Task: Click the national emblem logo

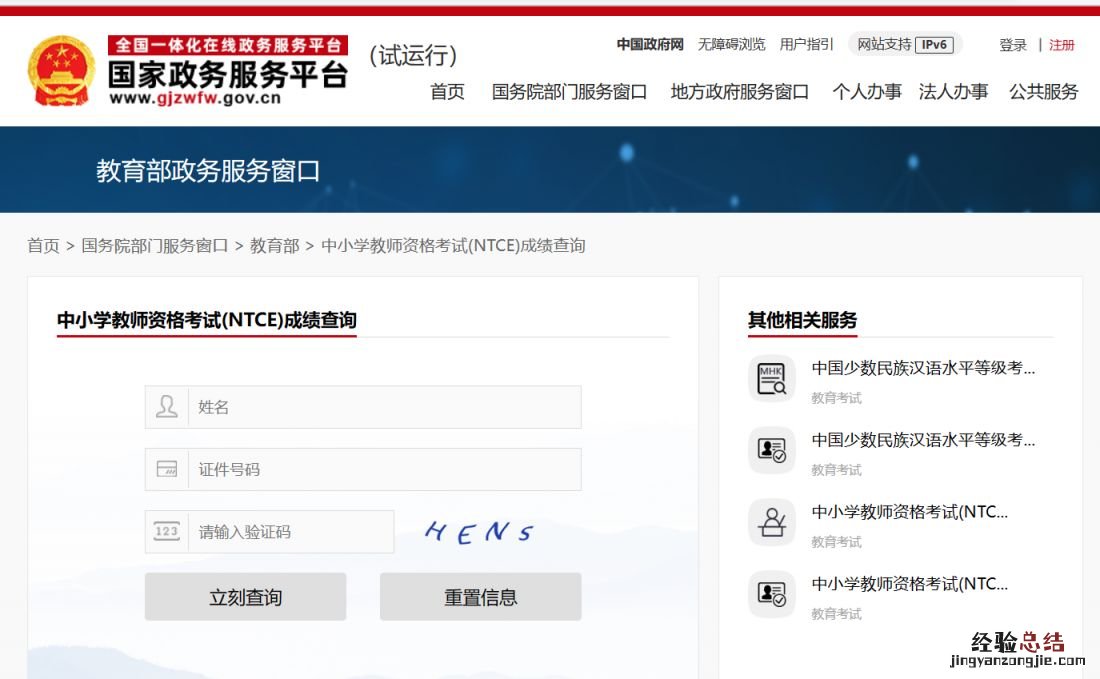Action: [61, 70]
